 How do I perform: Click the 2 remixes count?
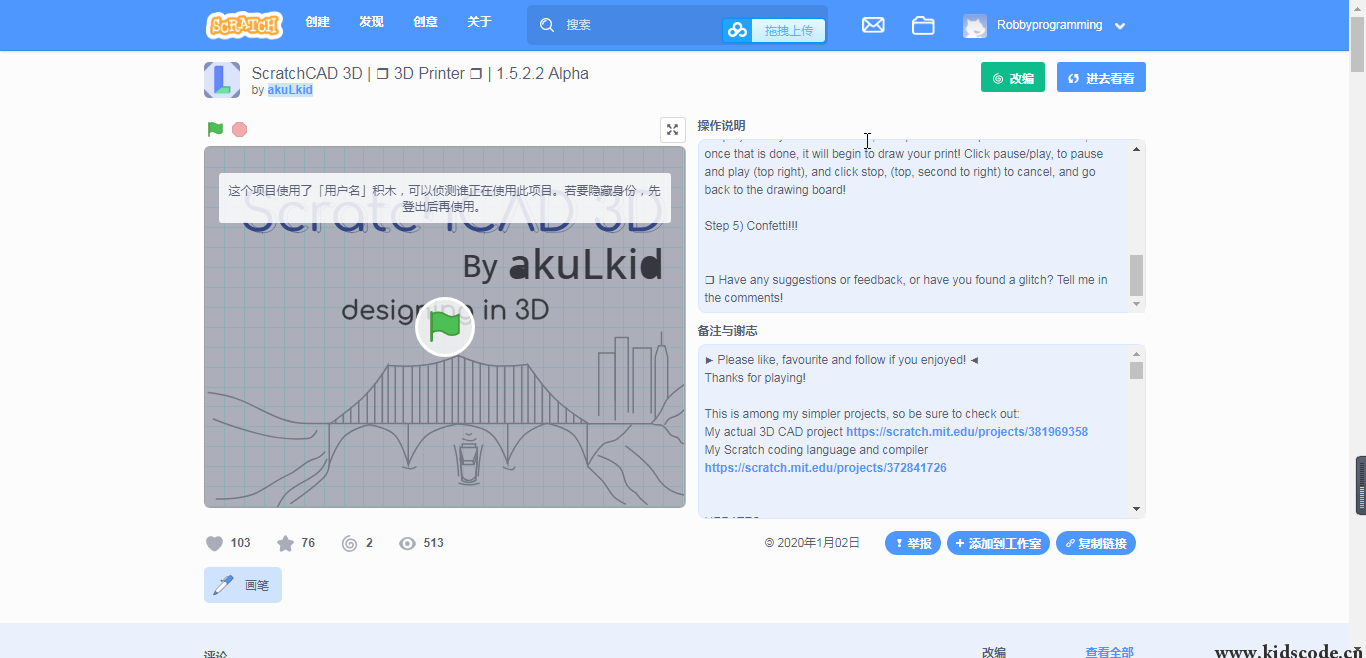point(369,543)
